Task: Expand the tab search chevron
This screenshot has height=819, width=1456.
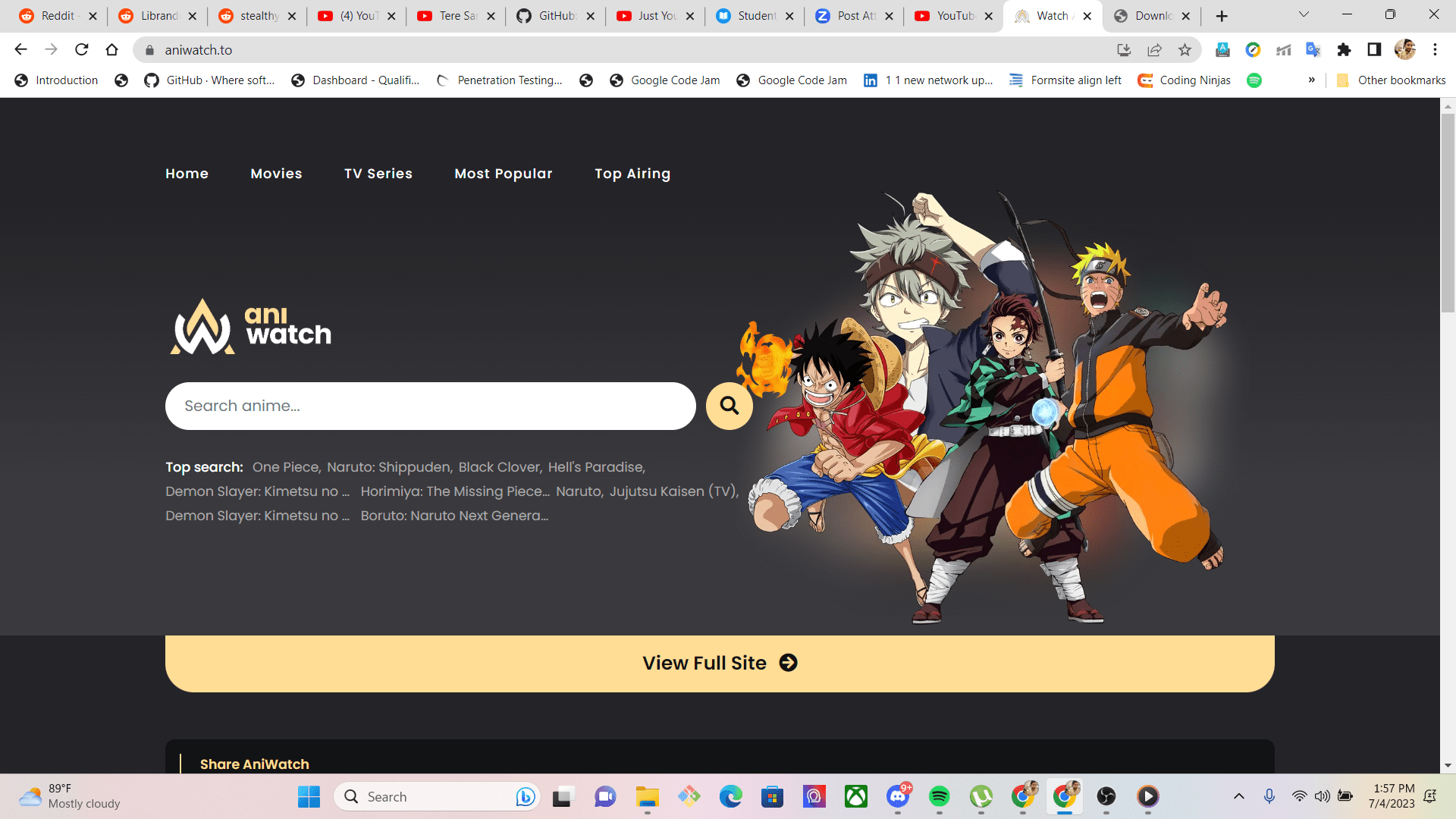Action: click(x=1304, y=14)
